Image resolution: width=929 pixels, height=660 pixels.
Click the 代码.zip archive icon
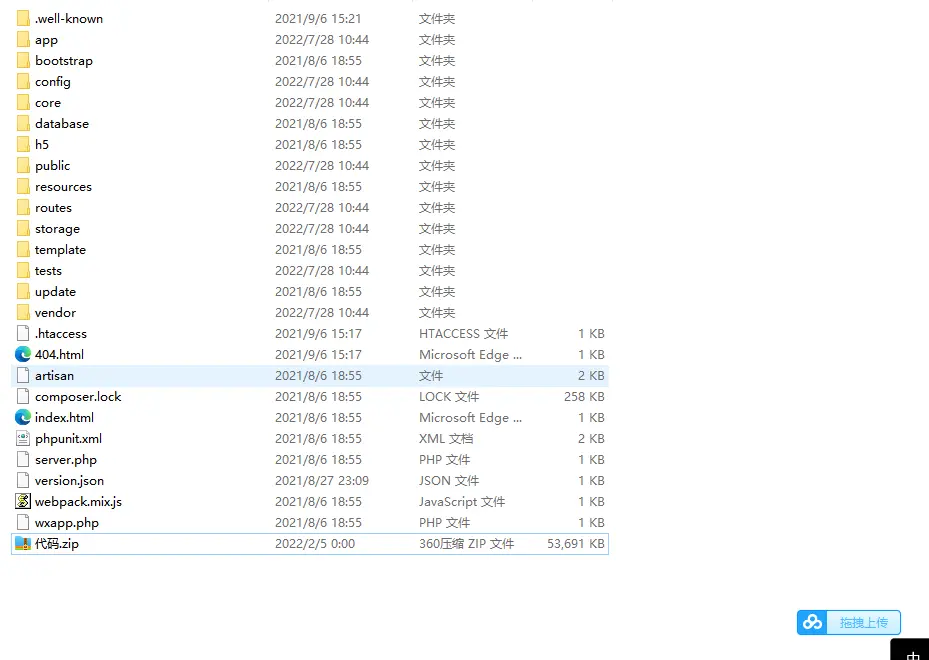23,543
